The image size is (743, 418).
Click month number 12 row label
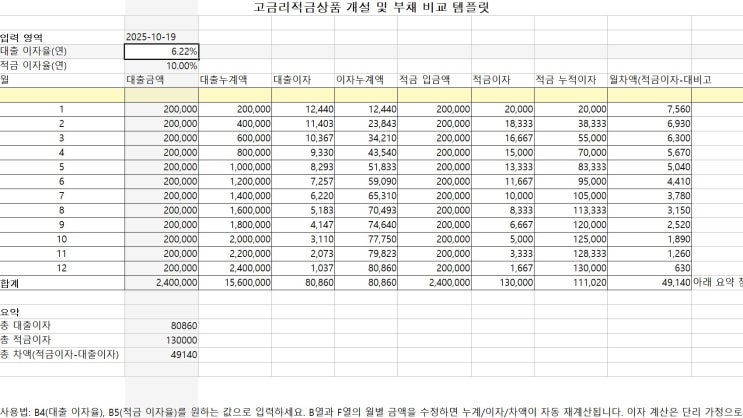[x=62, y=268]
